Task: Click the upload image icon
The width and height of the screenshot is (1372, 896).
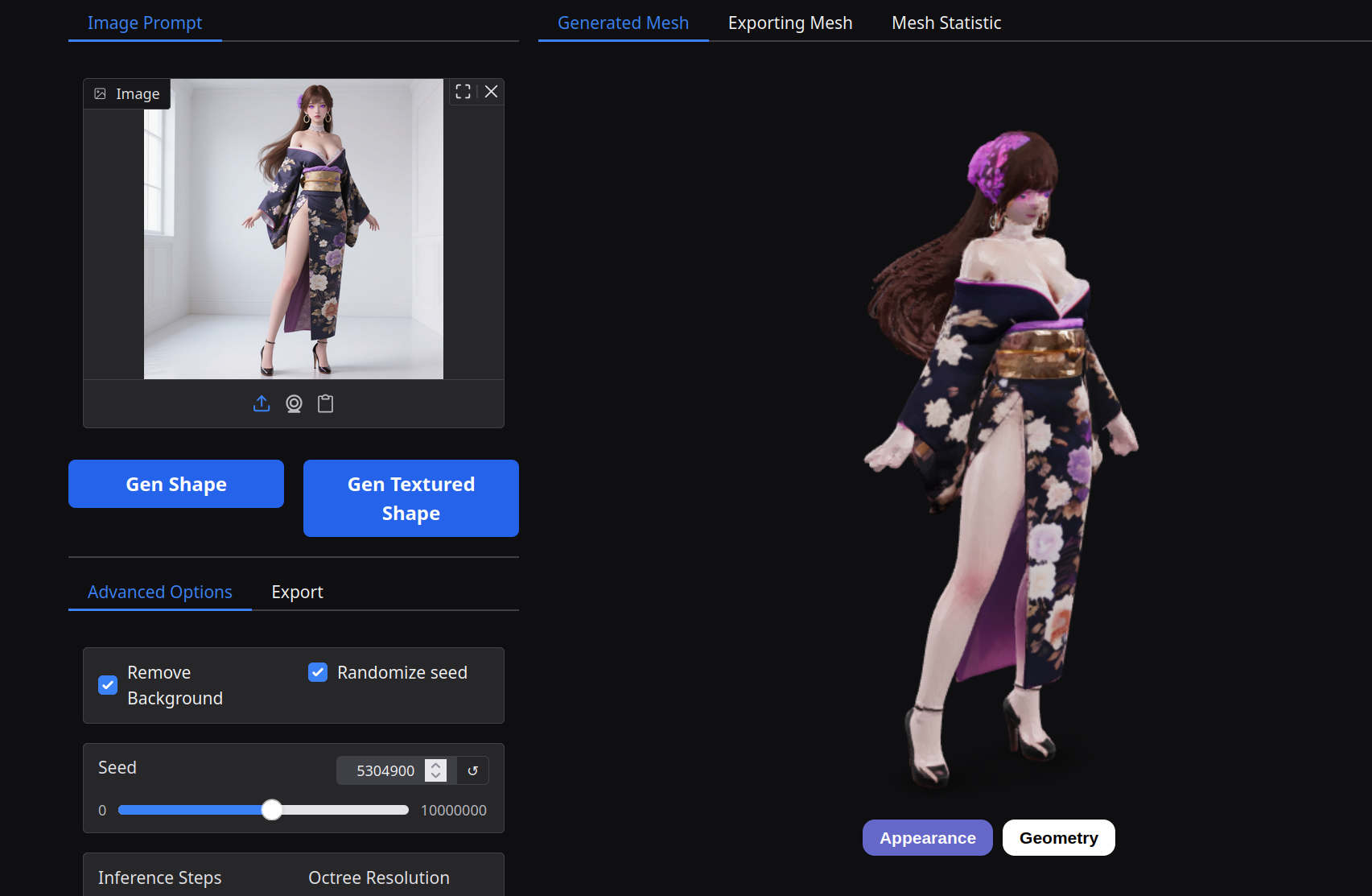Action: [262, 403]
